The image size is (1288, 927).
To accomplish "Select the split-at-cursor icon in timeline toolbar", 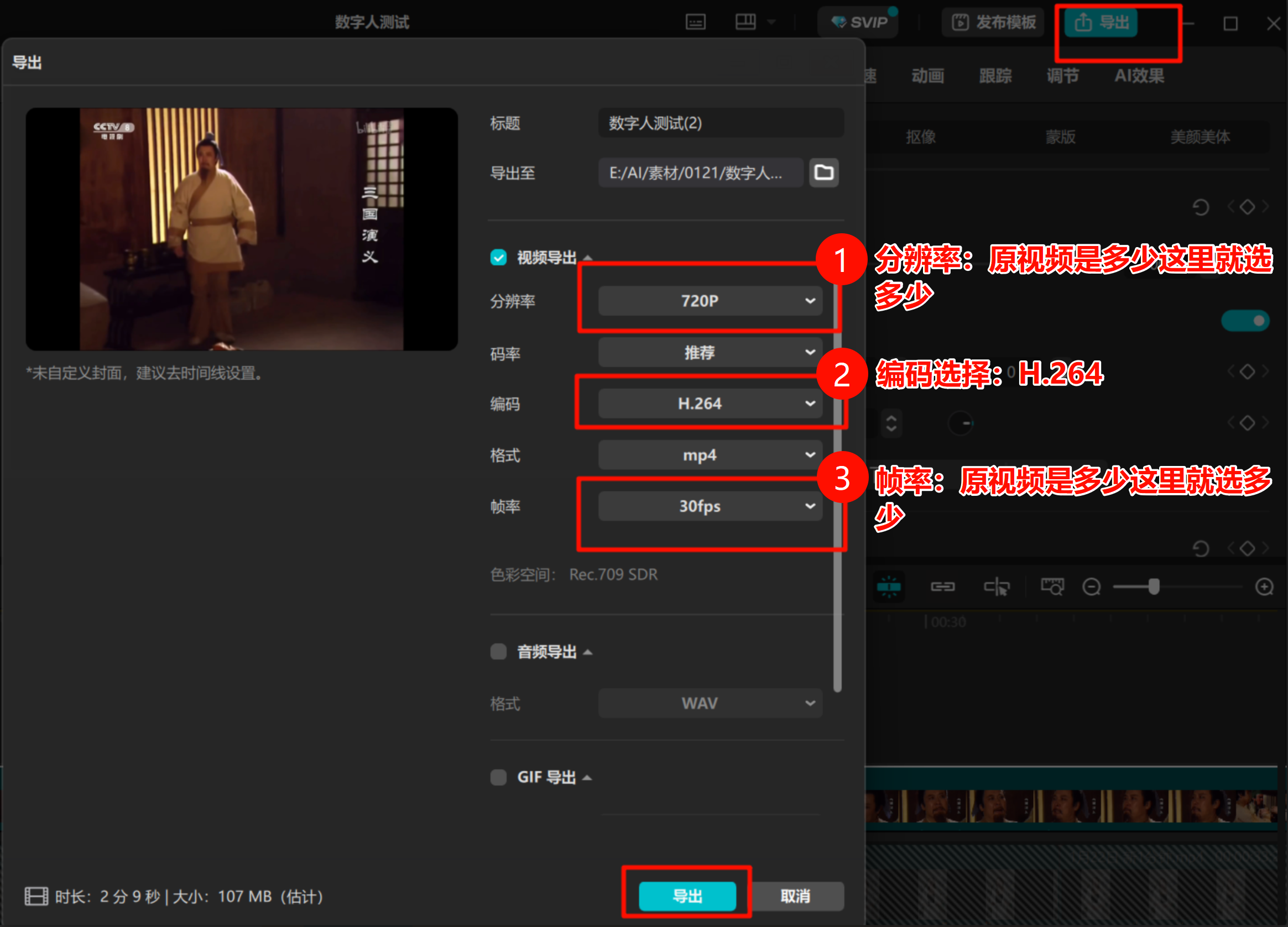I will point(997,586).
